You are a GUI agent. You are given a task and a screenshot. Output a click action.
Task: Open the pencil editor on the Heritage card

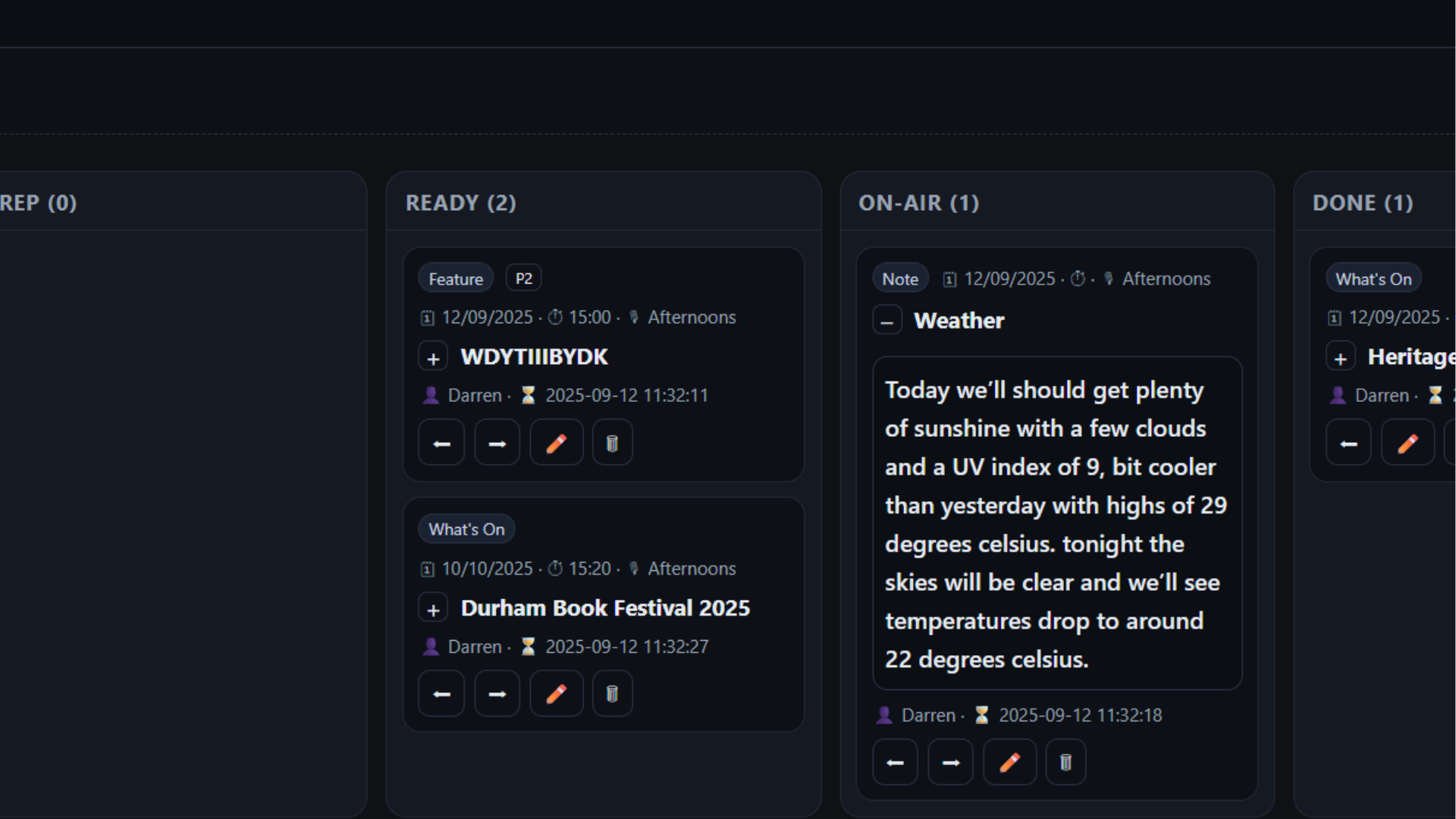1407,442
